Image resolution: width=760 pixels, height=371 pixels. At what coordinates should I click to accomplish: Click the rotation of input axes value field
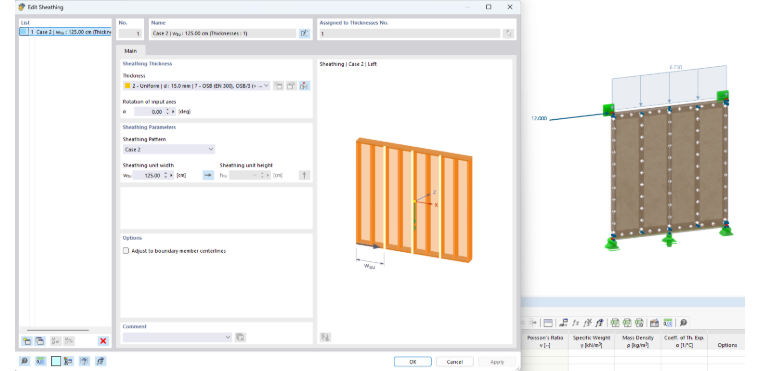149,112
